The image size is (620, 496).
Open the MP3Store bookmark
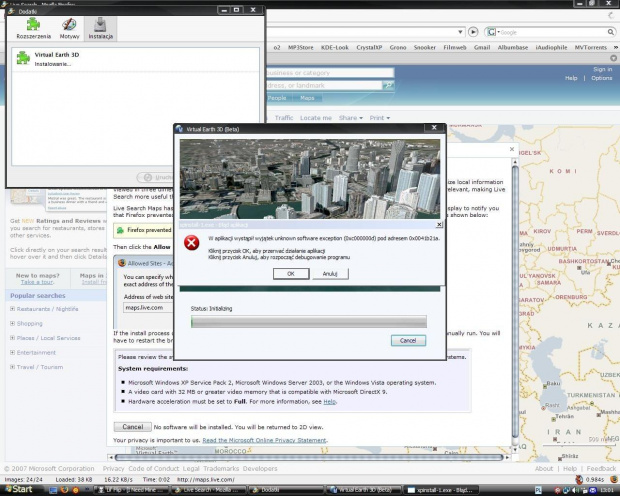pos(301,47)
